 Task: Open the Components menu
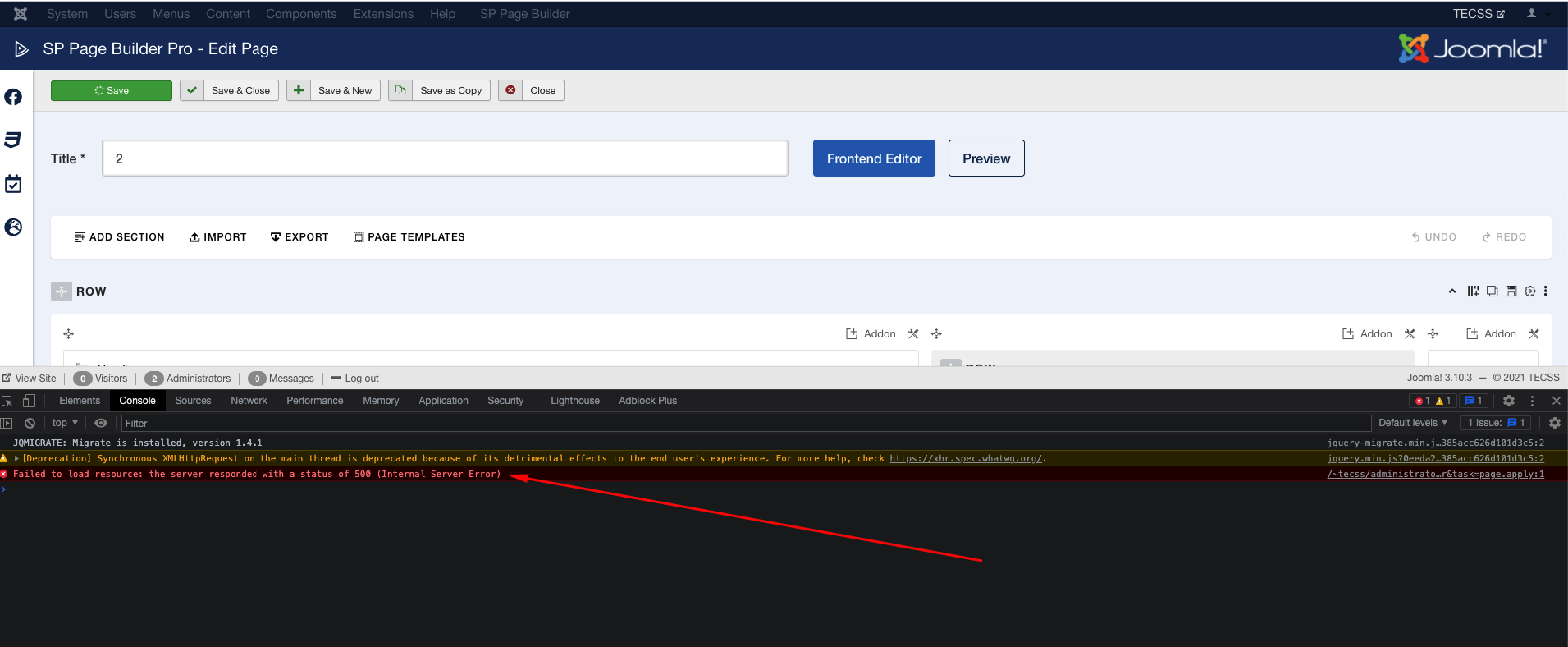tap(301, 14)
